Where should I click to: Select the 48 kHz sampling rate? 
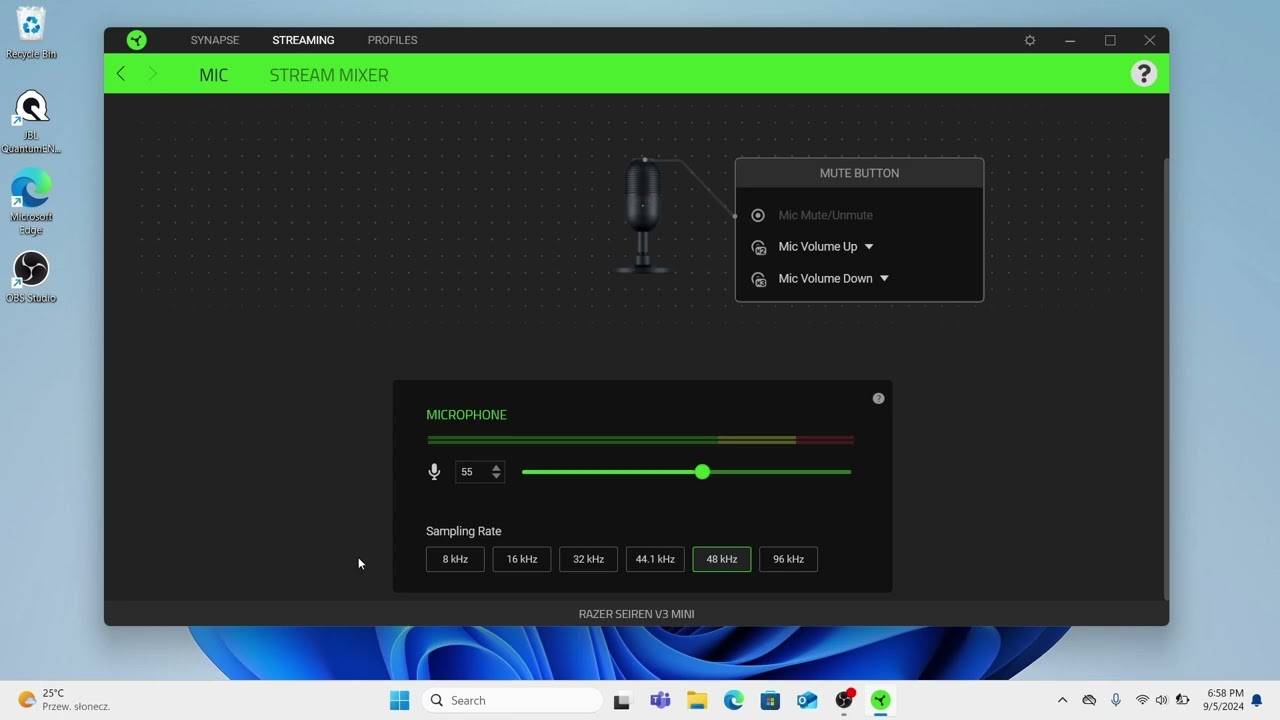pyautogui.click(x=722, y=559)
